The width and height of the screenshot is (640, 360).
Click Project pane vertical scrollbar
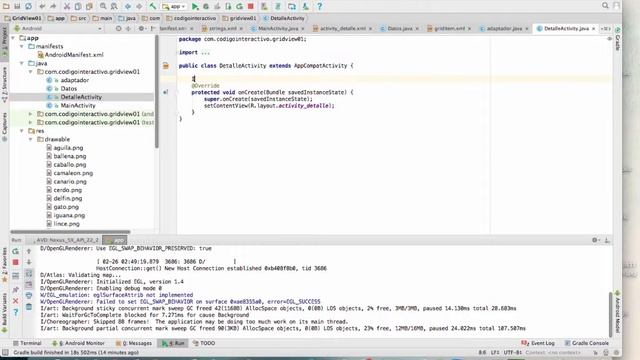pyautogui.click(x=157, y=91)
